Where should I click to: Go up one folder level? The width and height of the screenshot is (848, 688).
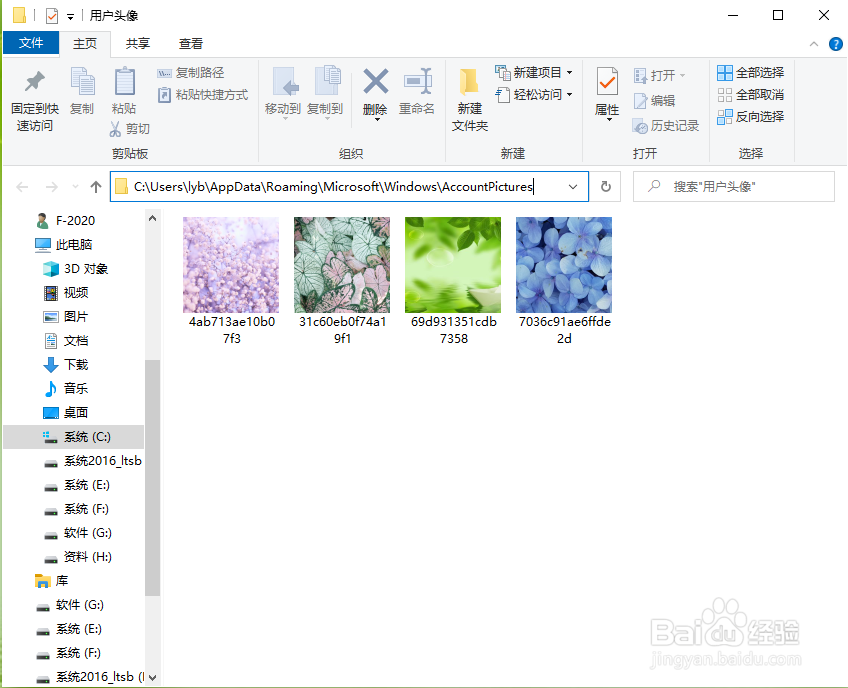(x=96, y=187)
